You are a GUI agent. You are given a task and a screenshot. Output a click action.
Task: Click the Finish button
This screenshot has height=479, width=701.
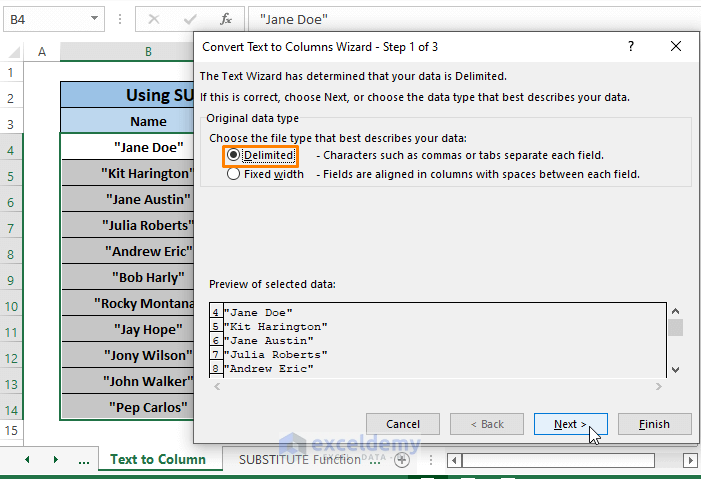pos(654,424)
